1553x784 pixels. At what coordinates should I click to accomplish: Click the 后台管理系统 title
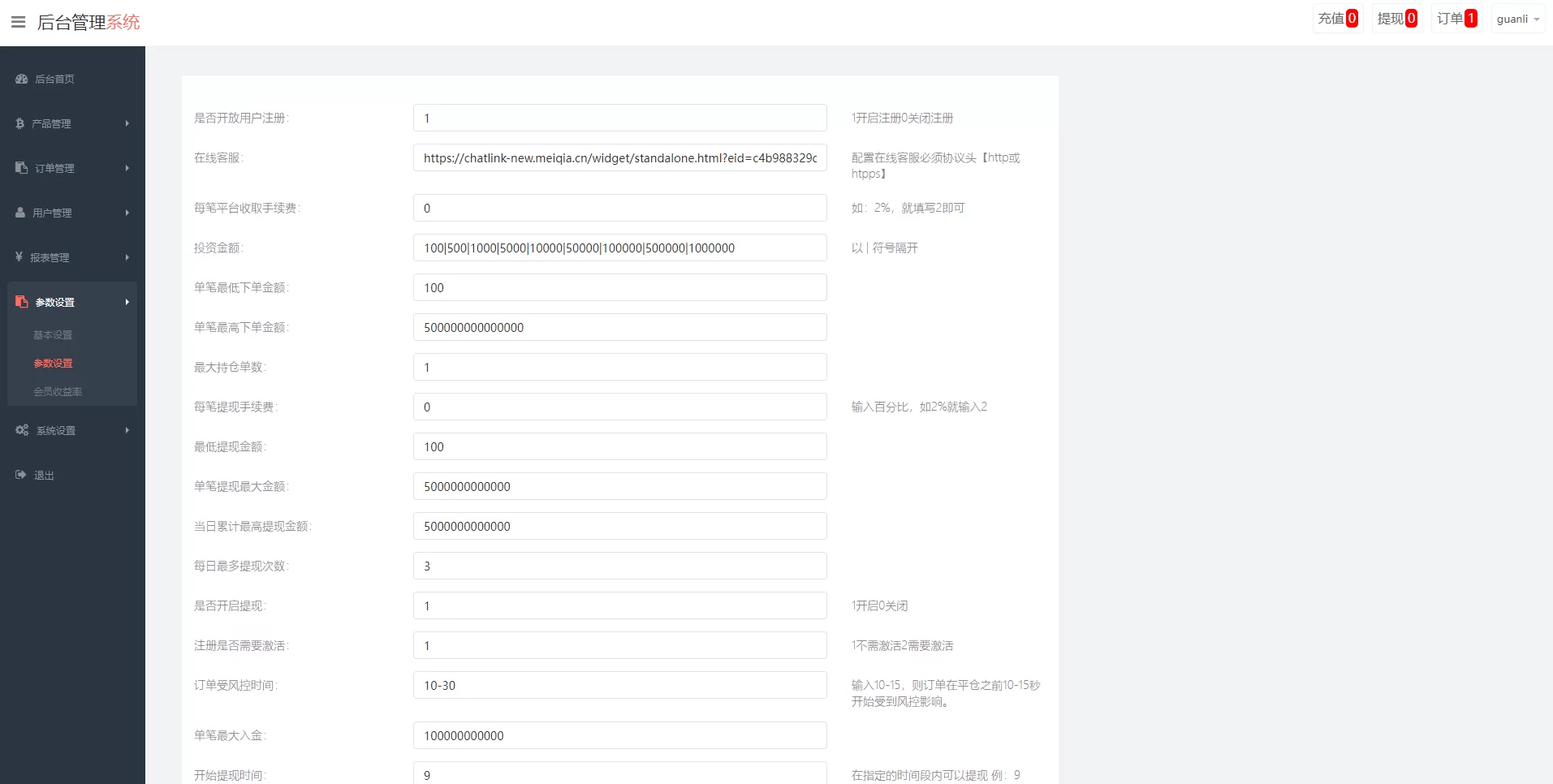point(88,22)
